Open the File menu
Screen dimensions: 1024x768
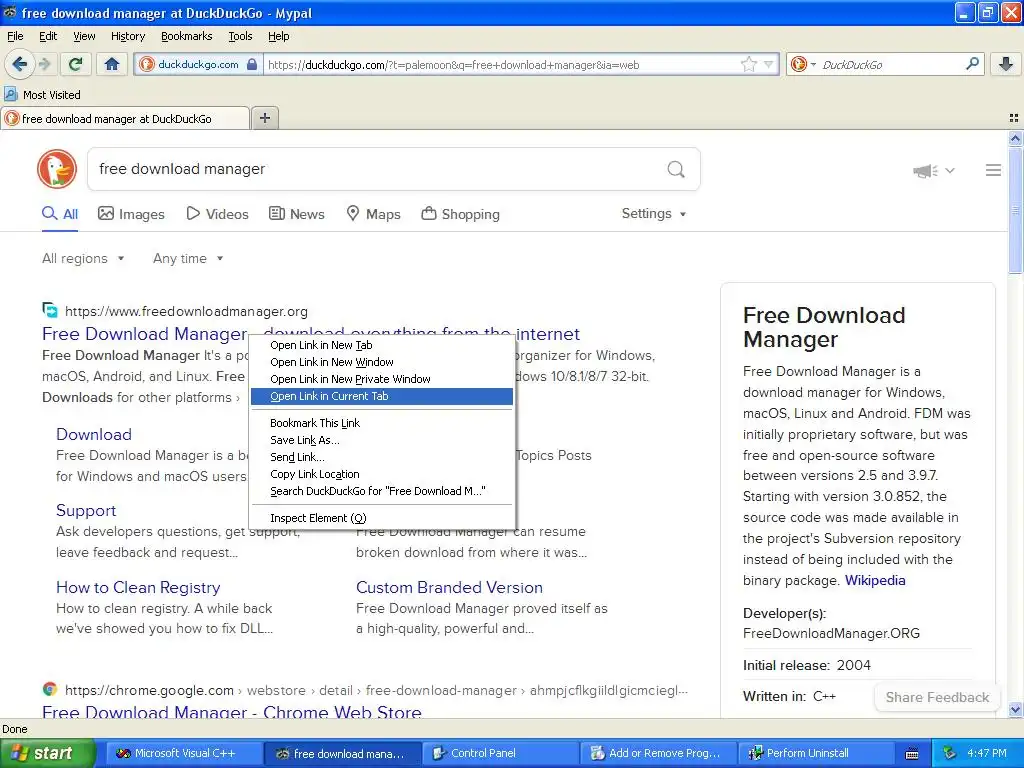[15, 36]
